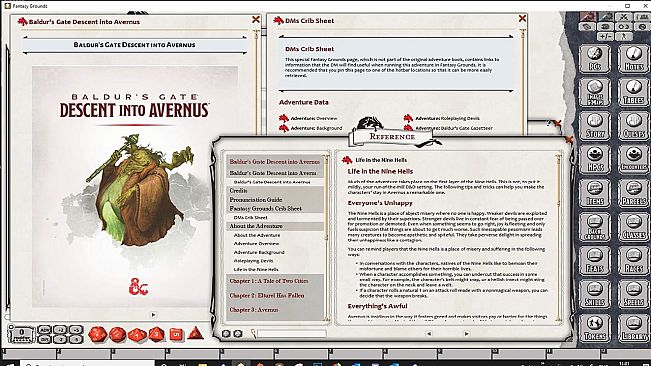Image resolution: width=651 pixels, height=366 pixels.
Task: Open the Backgrounds sidebar button
Action: tap(595, 227)
